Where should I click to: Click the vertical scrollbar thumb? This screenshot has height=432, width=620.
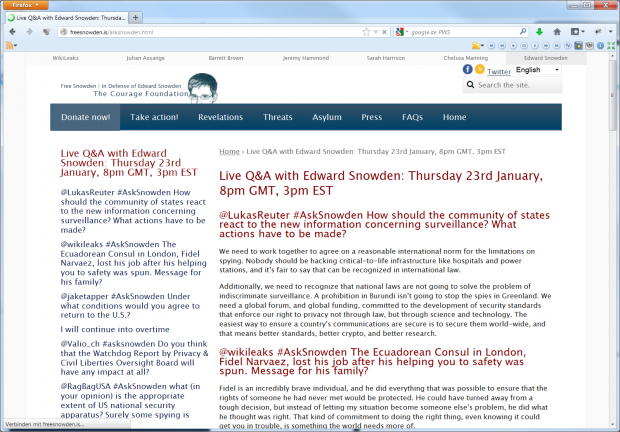pyautogui.click(x=612, y=96)
